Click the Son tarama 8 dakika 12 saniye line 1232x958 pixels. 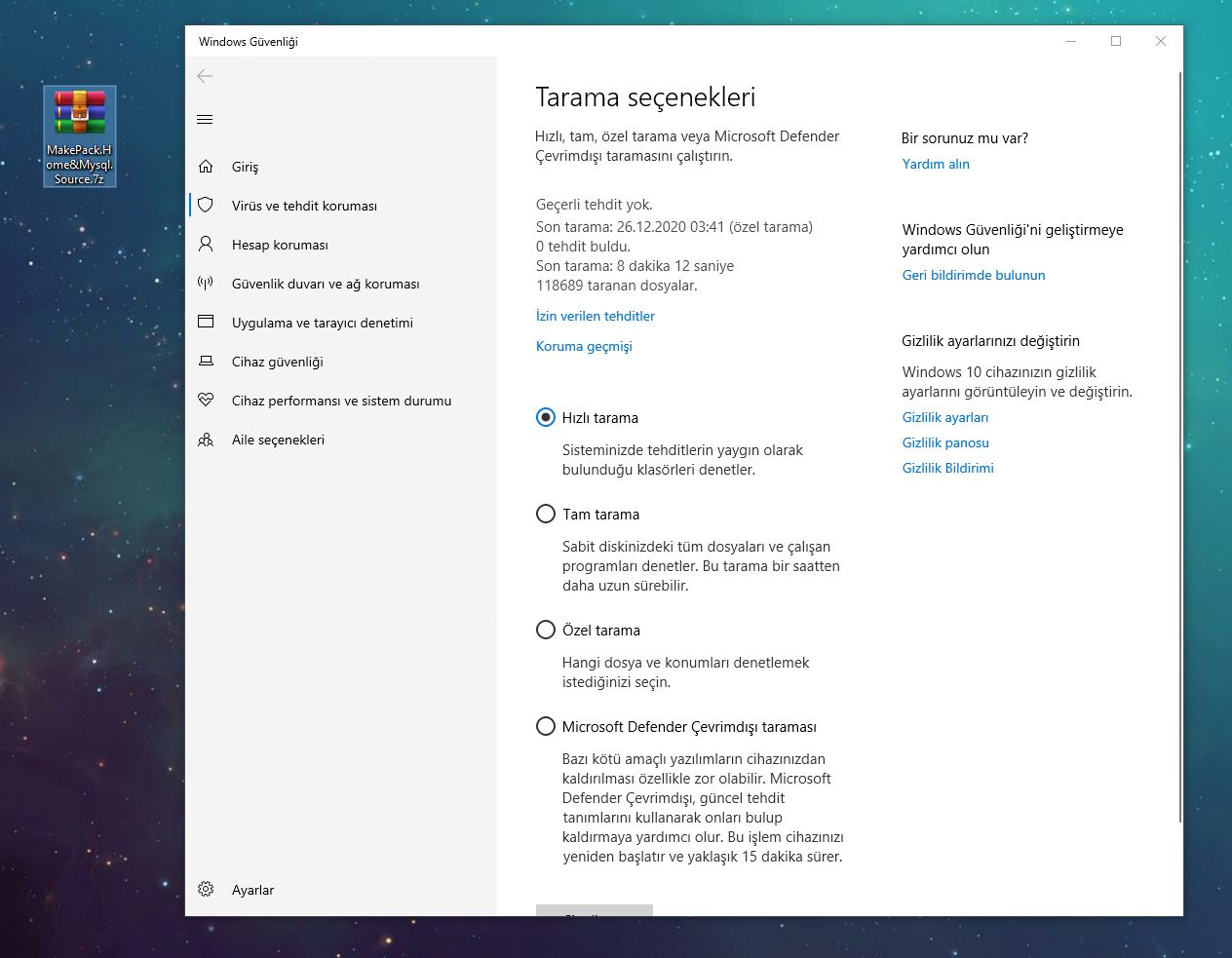coord(635,266)
